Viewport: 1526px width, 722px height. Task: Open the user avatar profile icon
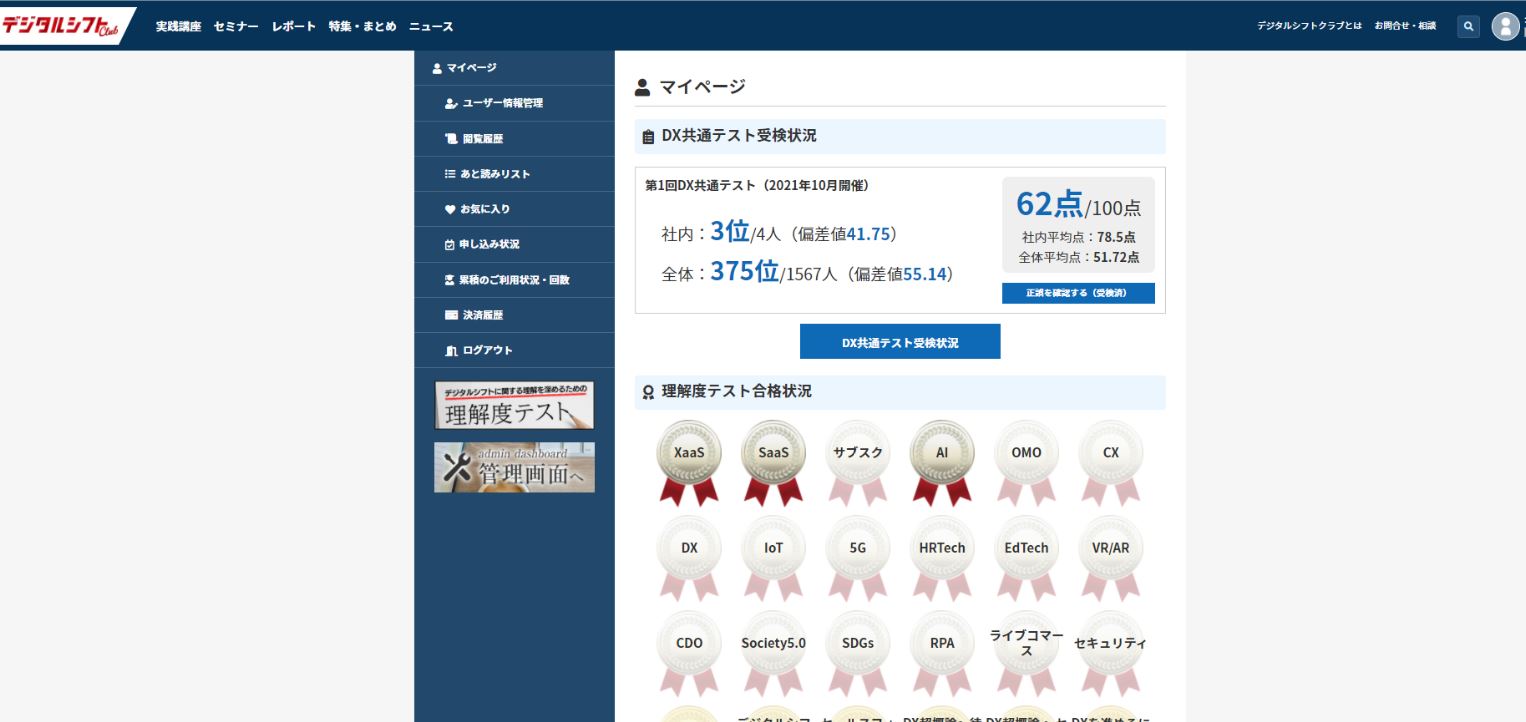click(1505, 27)
